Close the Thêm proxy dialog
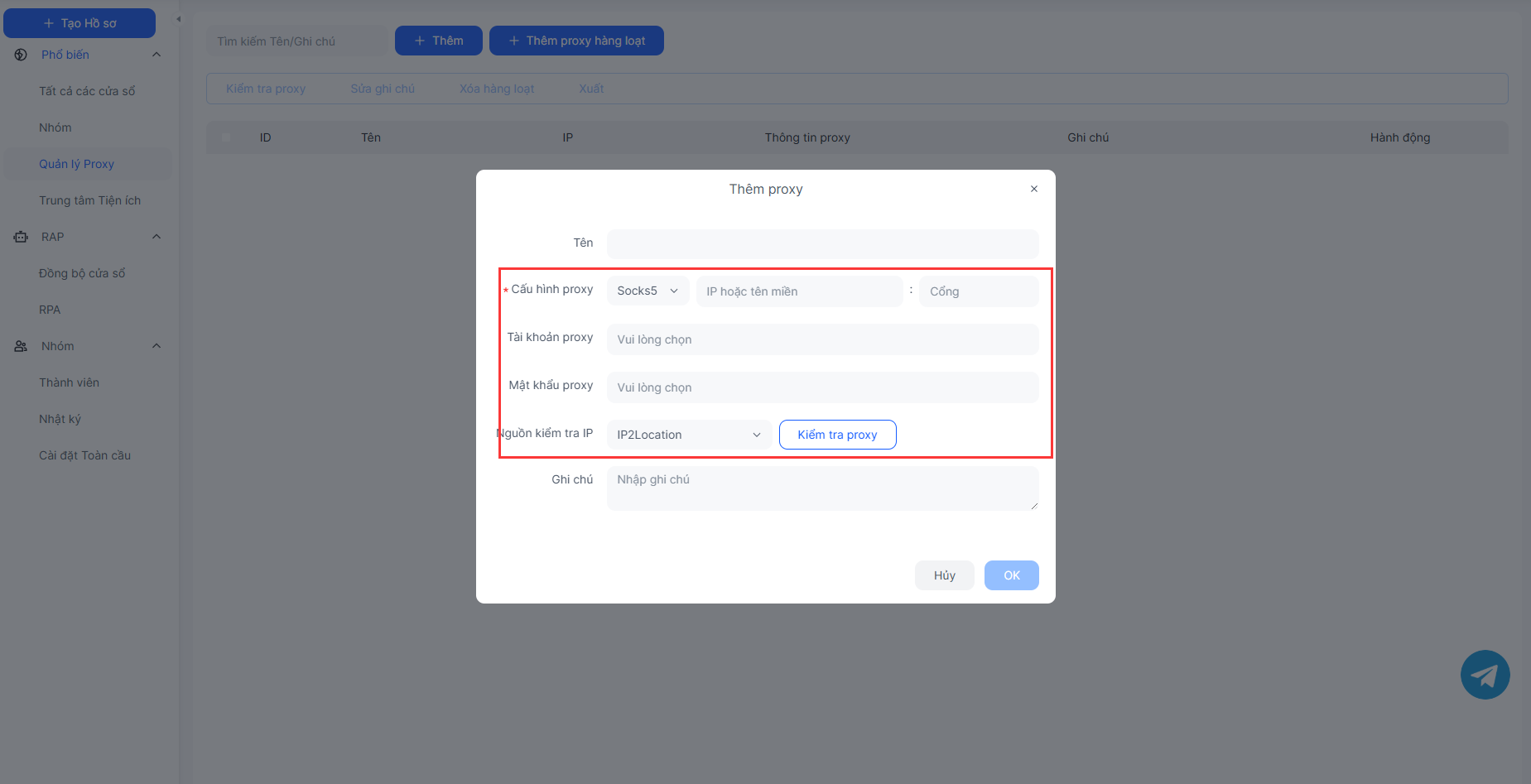This screenshot has width=1531, height=784. click(x=1033, y=189)
